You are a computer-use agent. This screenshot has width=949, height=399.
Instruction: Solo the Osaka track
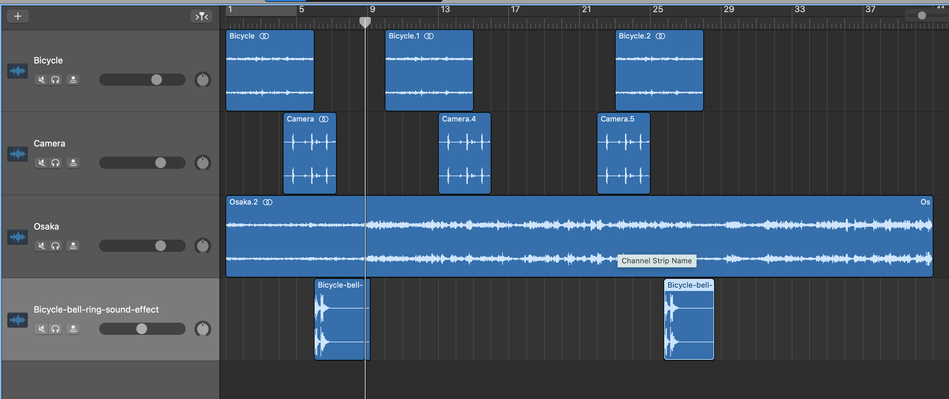coord(56,245)
